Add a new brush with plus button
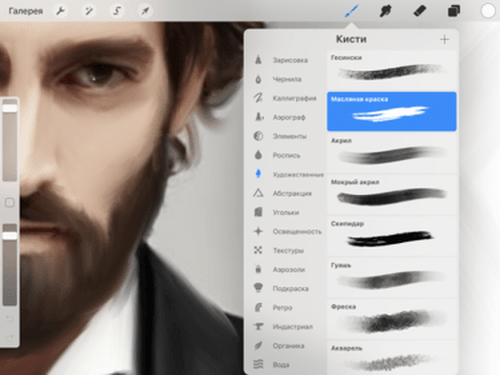 click(x=444, y=39)
